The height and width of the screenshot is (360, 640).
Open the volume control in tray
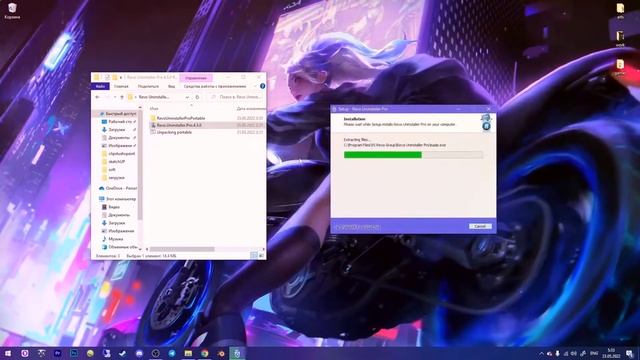[x=574, y=354]
